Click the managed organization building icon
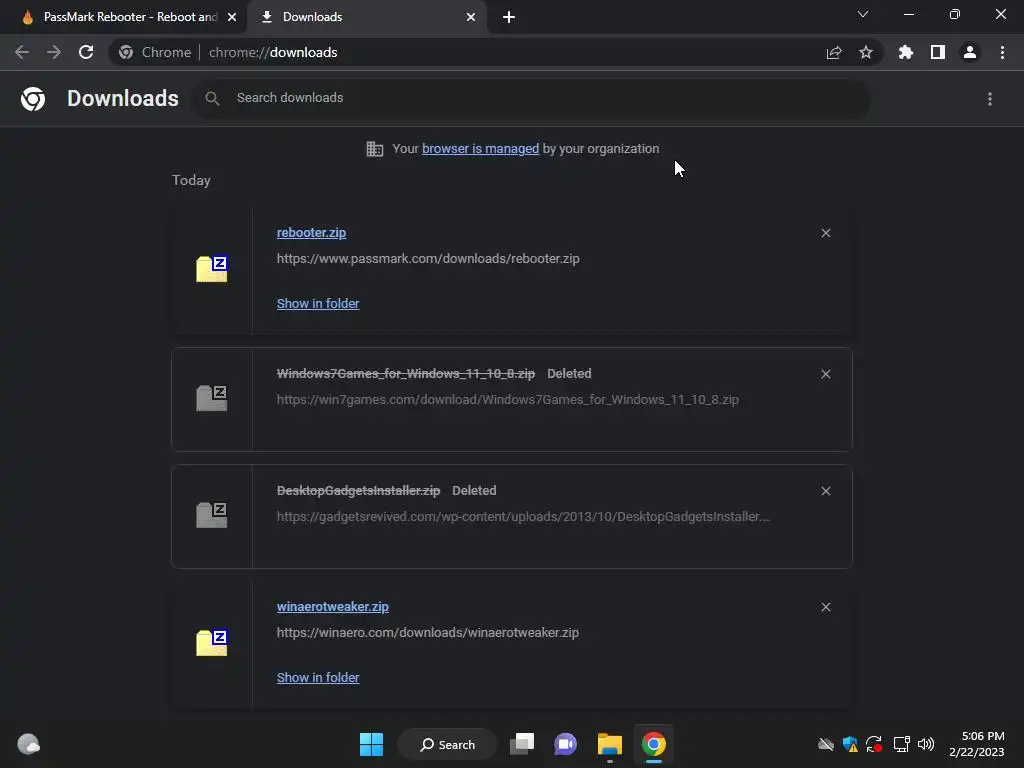 [374, 149]
